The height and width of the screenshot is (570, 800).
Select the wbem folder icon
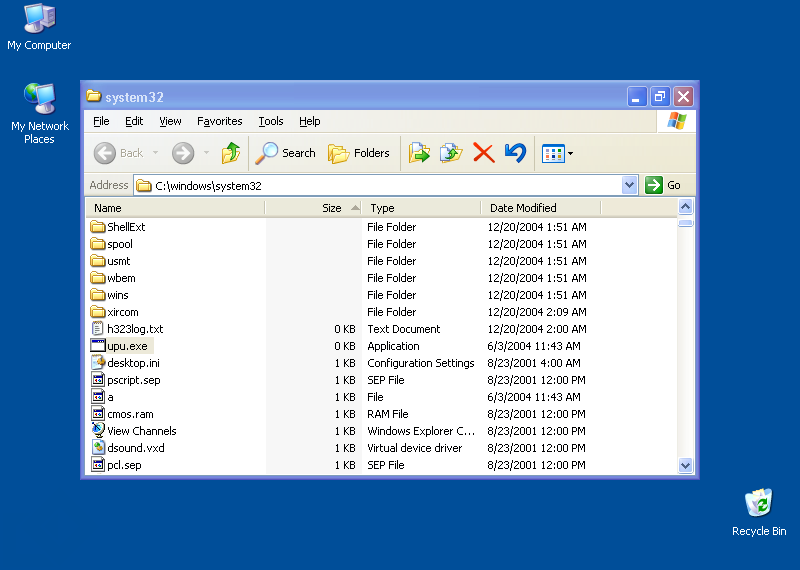tap(97, 278)
